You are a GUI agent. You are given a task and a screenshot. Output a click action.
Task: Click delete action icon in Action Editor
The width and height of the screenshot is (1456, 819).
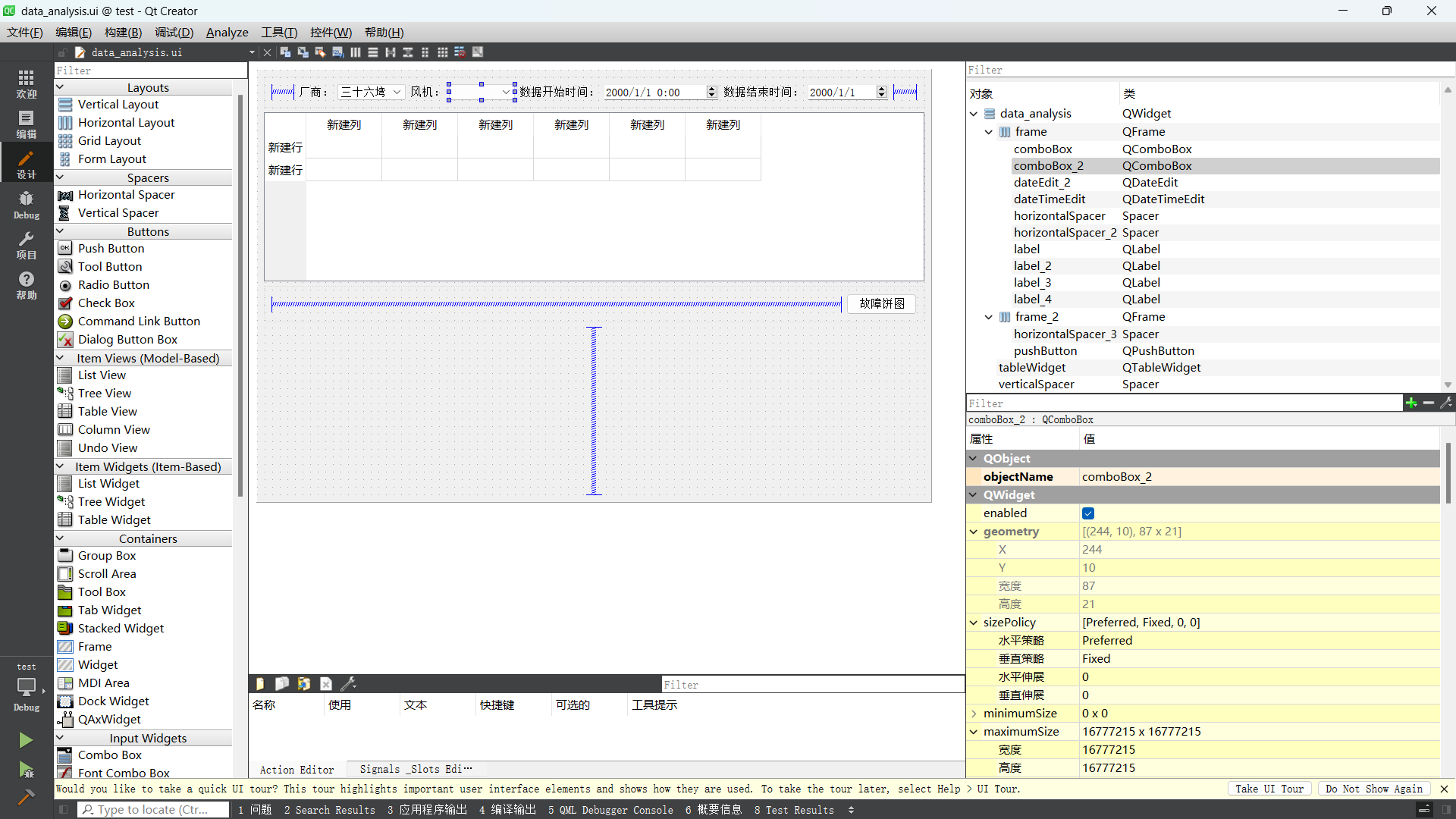click(x=326, y=683)
